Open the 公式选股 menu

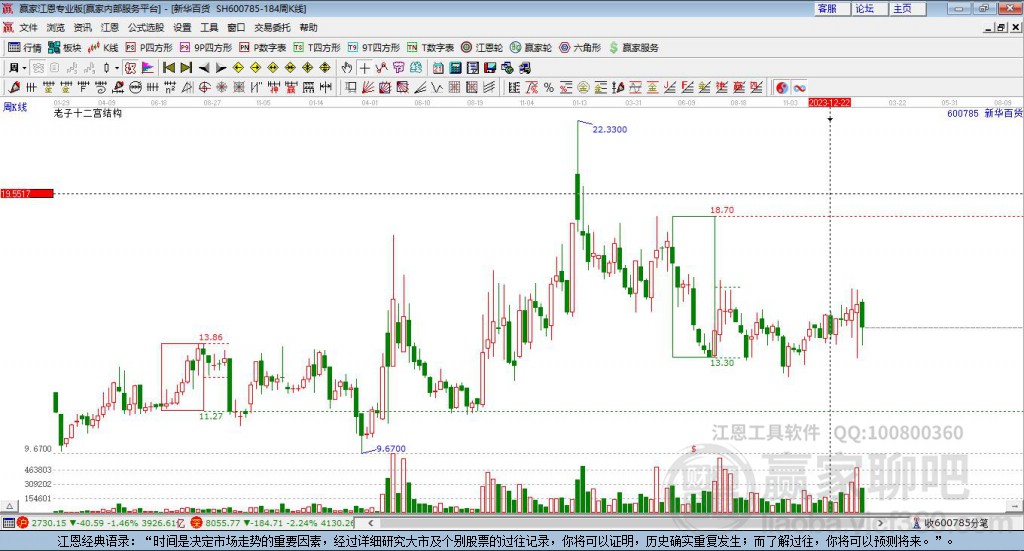tap(146, 27)
